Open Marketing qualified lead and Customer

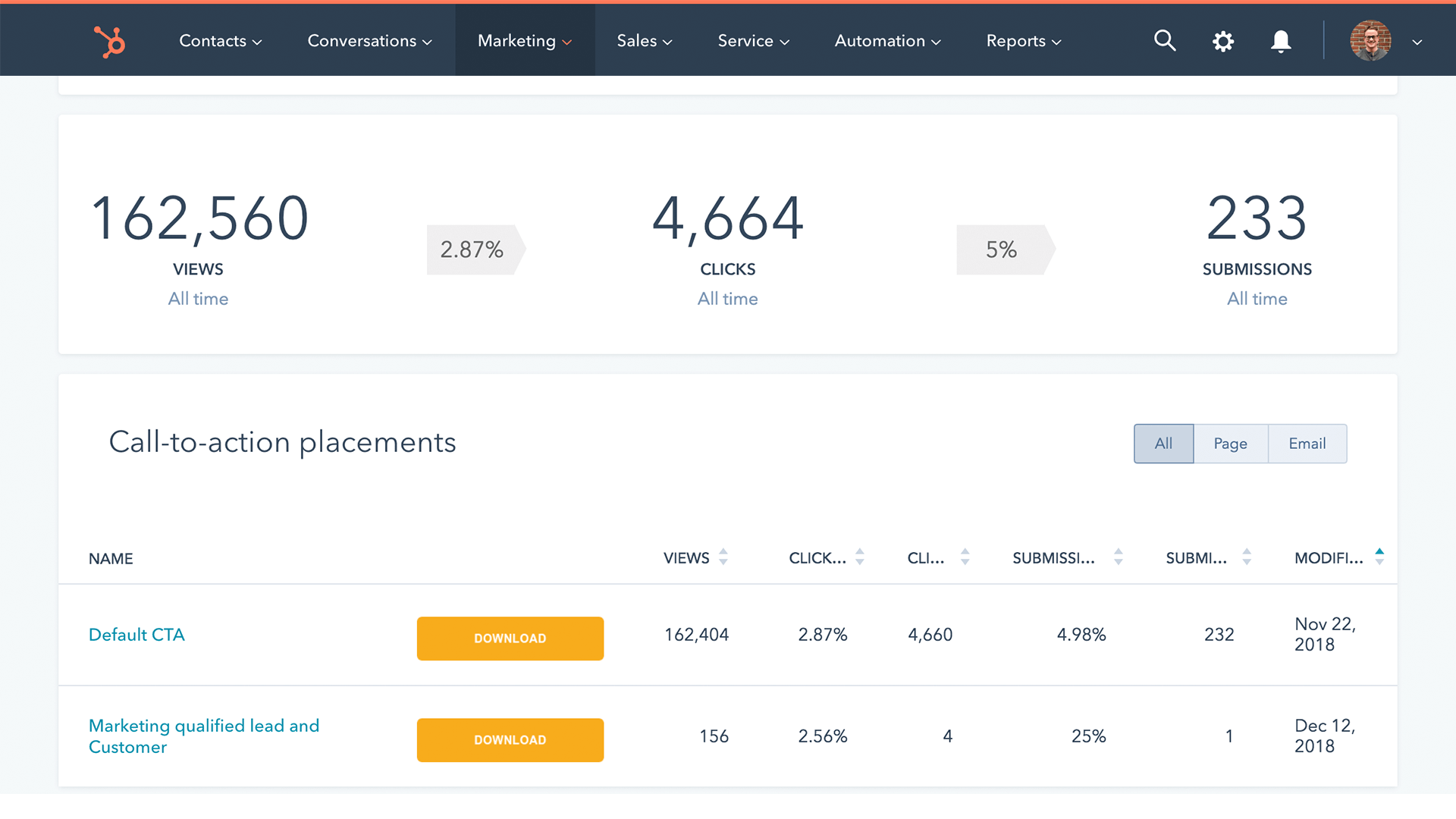(x=203, y=736)
